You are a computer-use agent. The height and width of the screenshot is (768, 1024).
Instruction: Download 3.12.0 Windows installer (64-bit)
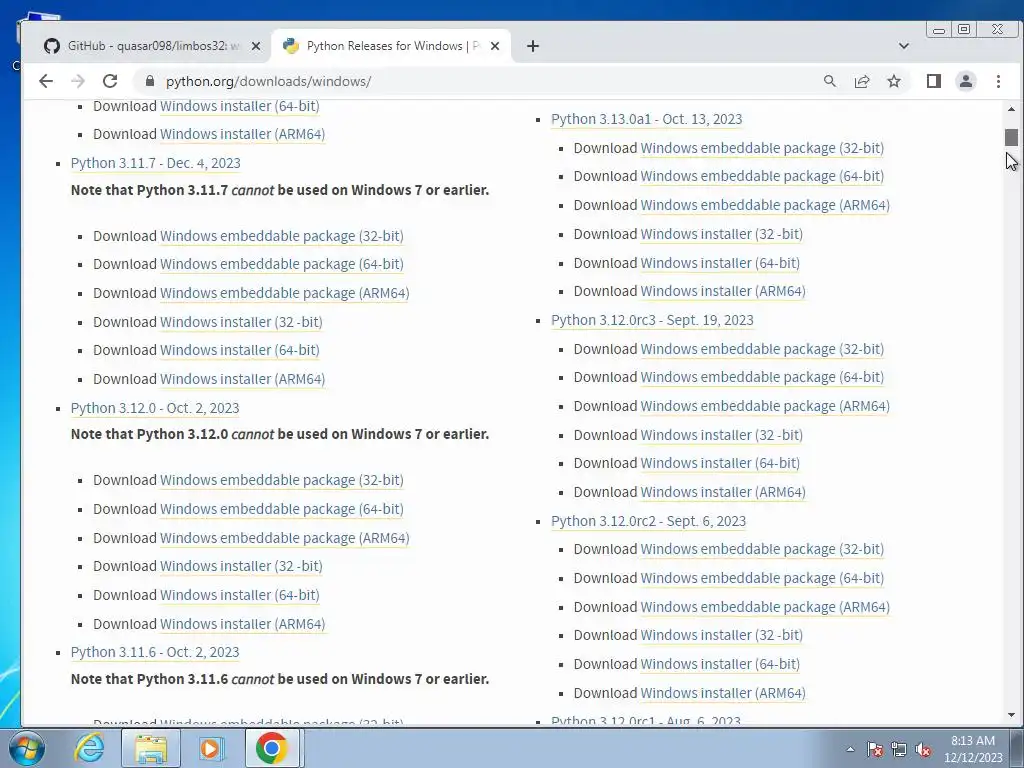click(x=240, y=595)
